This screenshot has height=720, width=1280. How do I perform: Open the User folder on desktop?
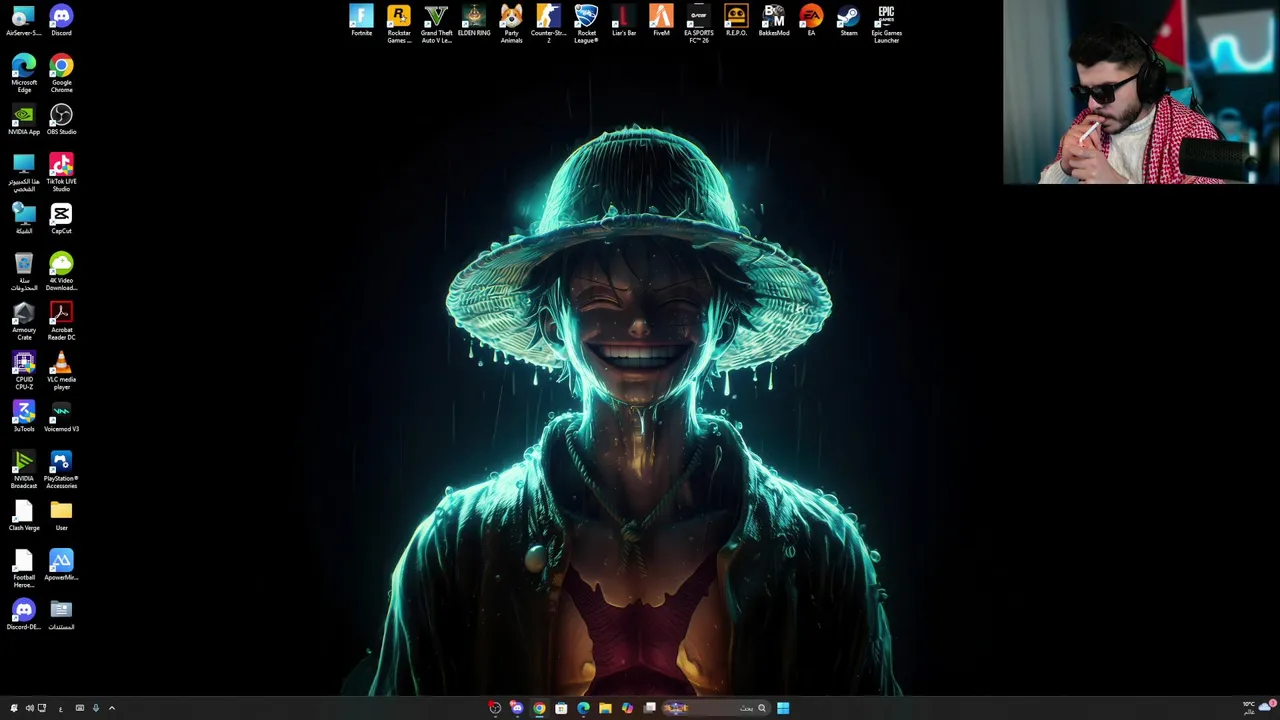[x=61, y=516]
